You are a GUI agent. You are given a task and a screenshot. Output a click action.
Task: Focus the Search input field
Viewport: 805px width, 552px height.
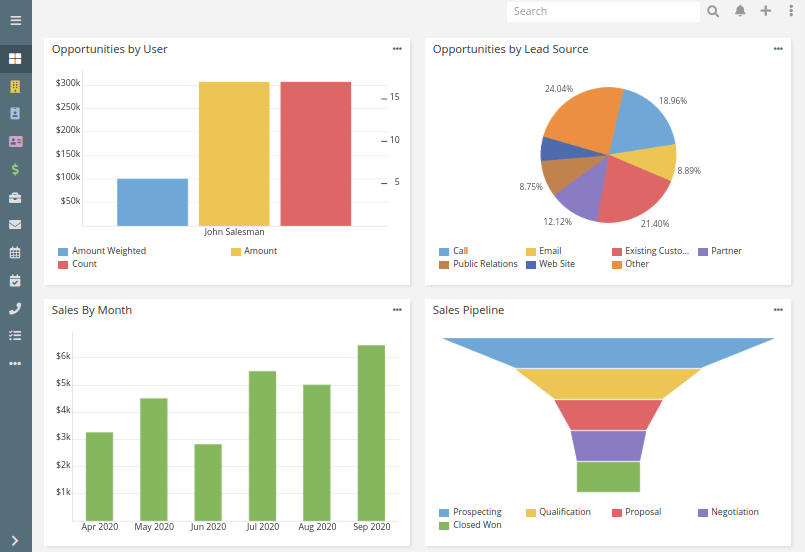603,11
